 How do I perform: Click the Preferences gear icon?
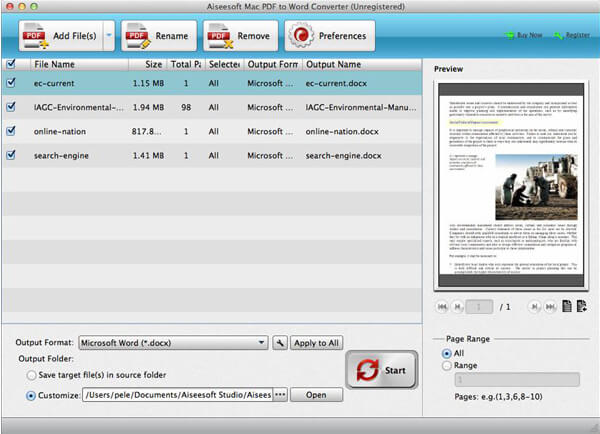[301, 36]
